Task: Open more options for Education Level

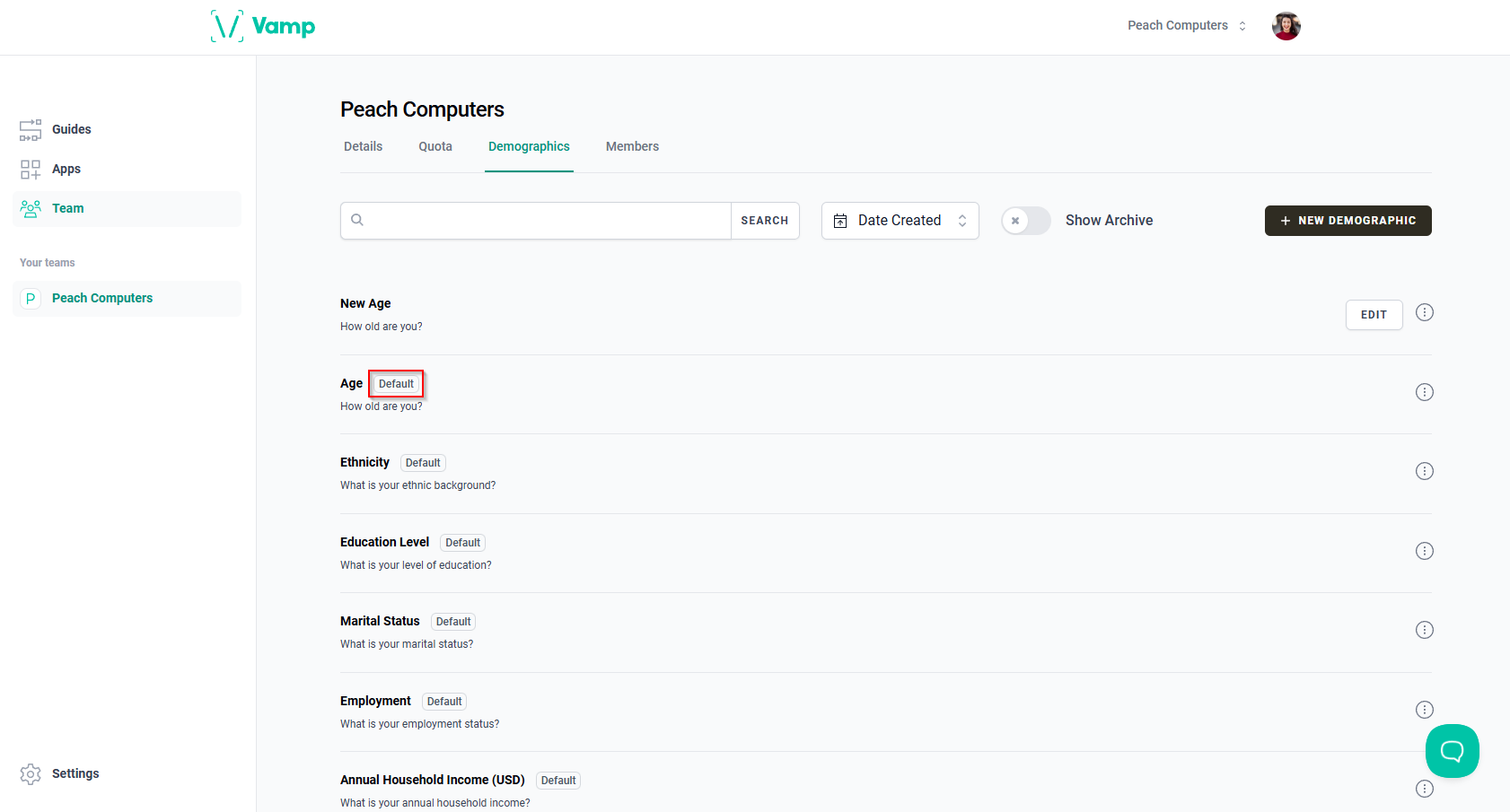Action: click(x=1424, y=551)
